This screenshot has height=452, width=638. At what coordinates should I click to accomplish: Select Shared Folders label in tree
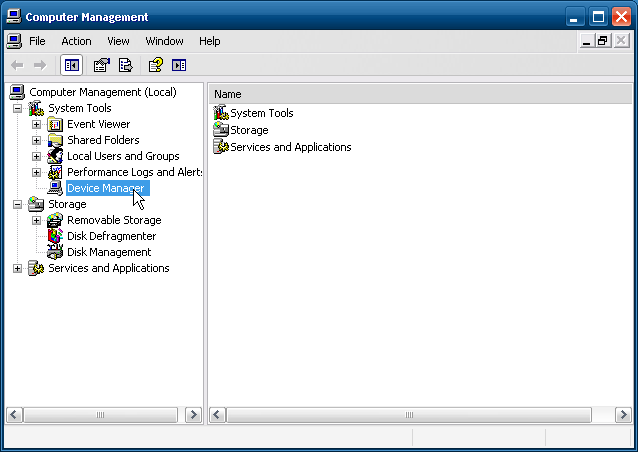coord(103,140)
